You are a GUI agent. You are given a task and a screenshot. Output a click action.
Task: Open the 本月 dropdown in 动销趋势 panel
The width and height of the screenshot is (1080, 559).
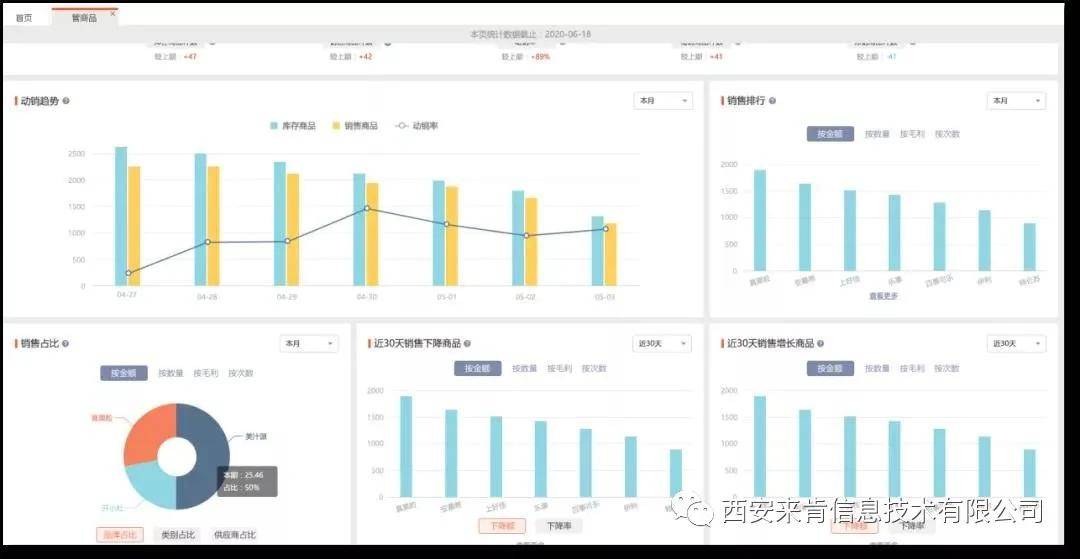[663, 101]
